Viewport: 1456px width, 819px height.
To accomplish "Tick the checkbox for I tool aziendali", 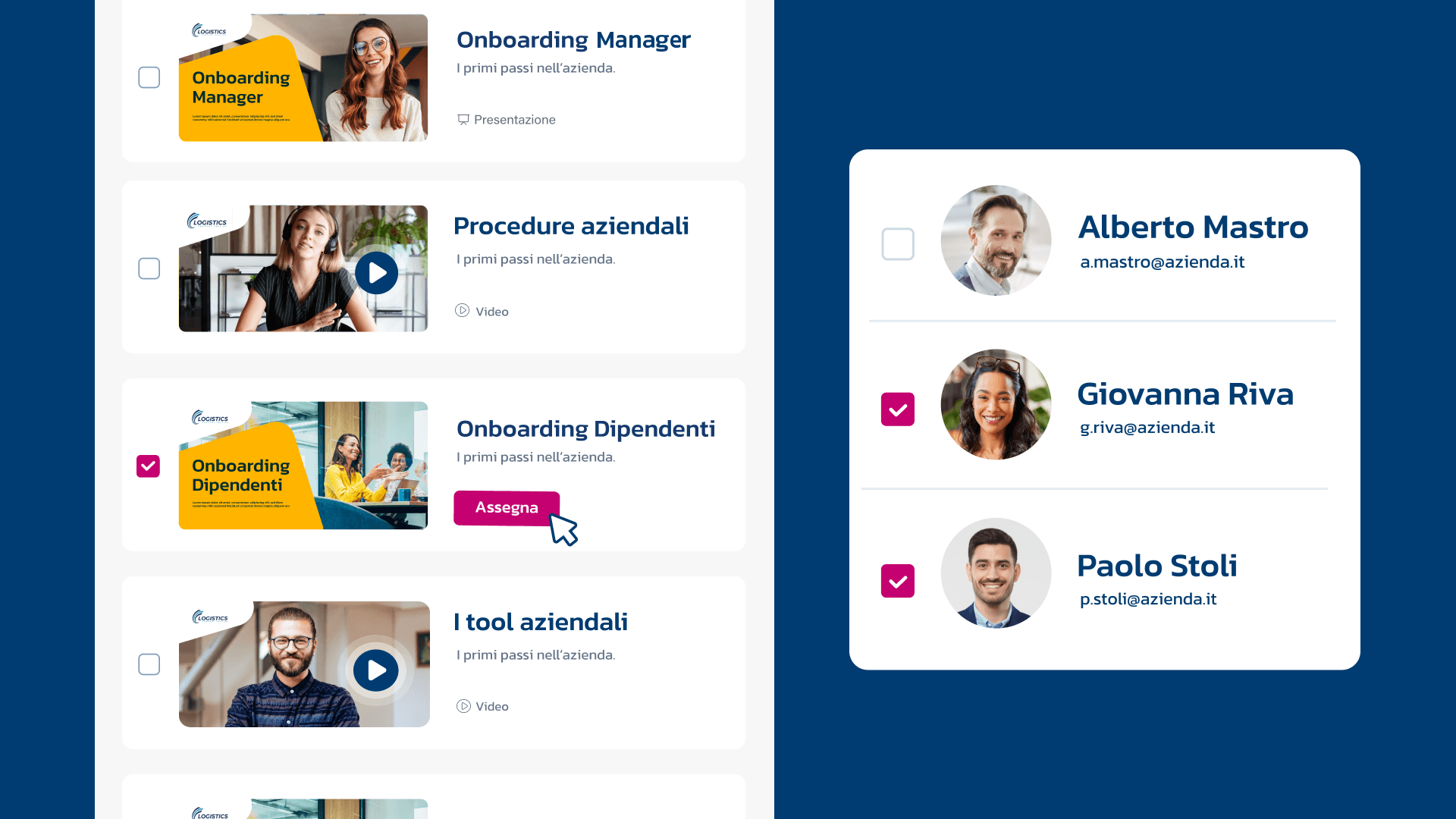I will [149, 664].
